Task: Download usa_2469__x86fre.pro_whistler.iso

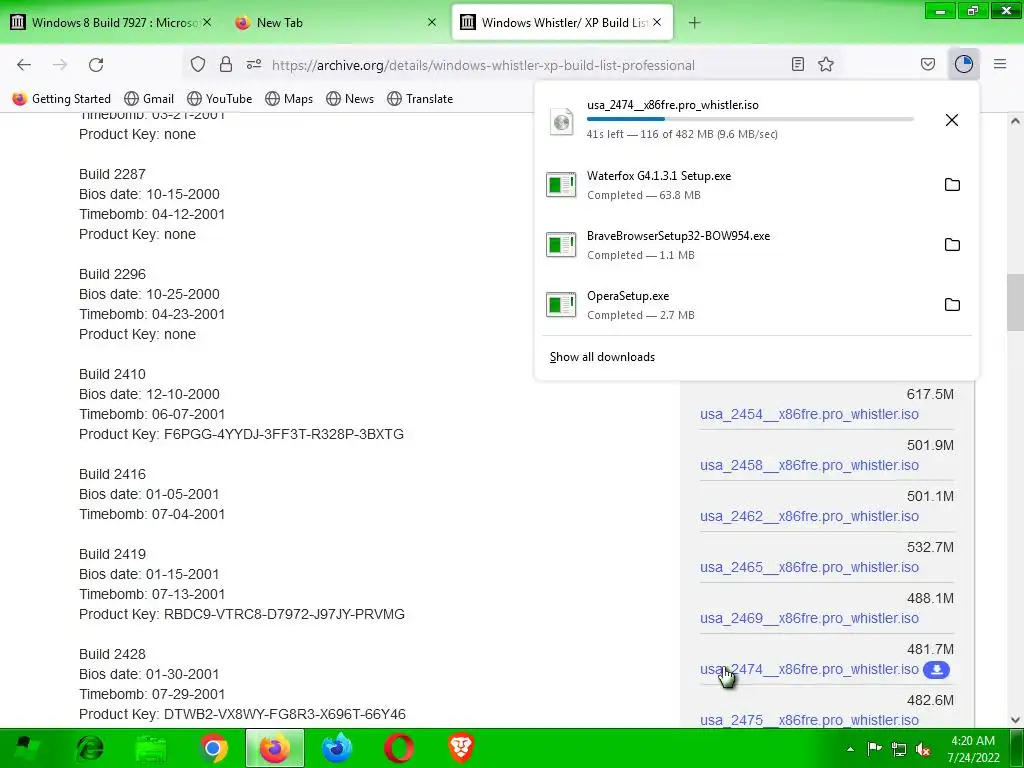Action: (809, 618)
